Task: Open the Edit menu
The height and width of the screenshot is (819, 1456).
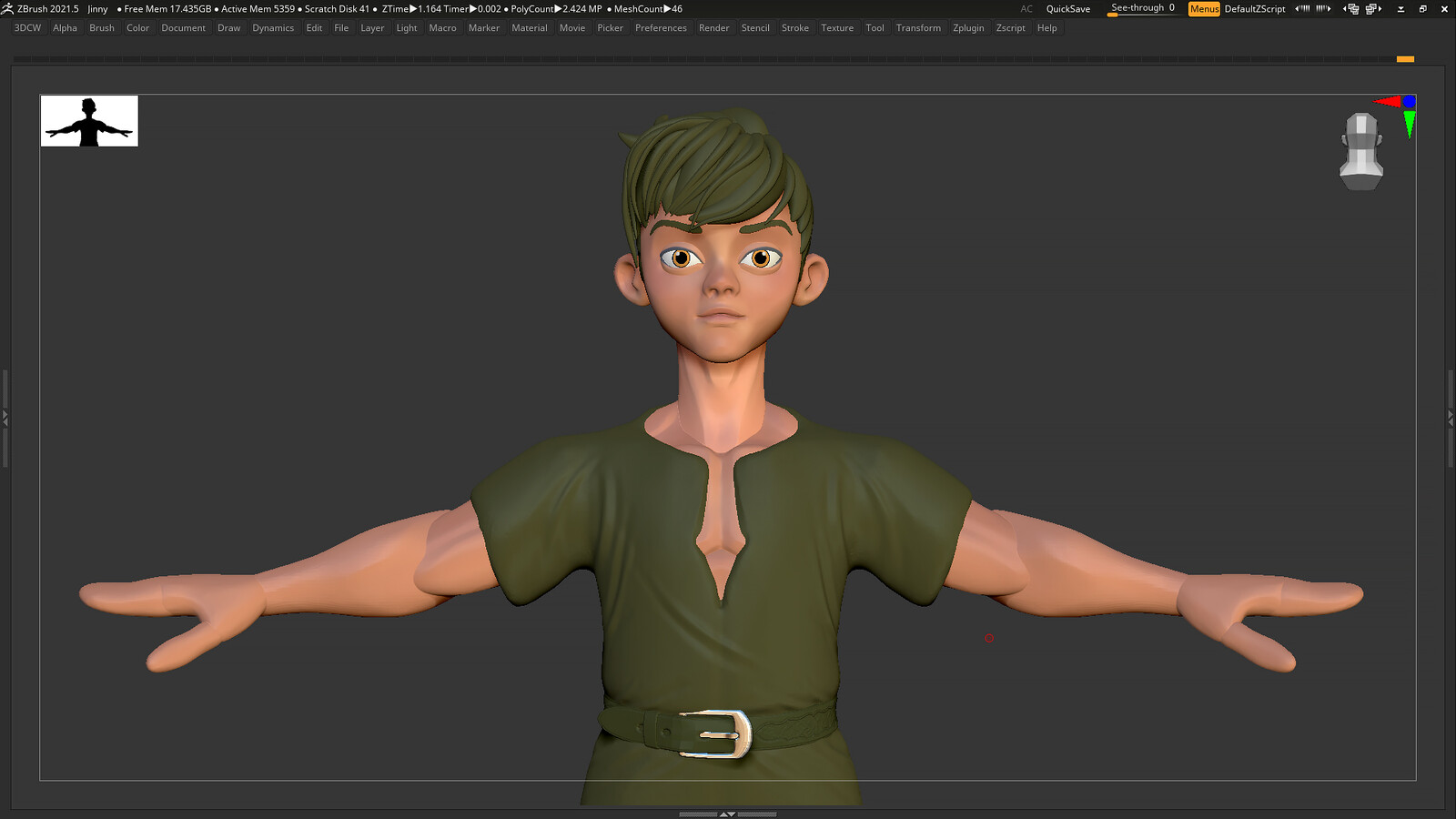Action: click(x=314, y=28)
